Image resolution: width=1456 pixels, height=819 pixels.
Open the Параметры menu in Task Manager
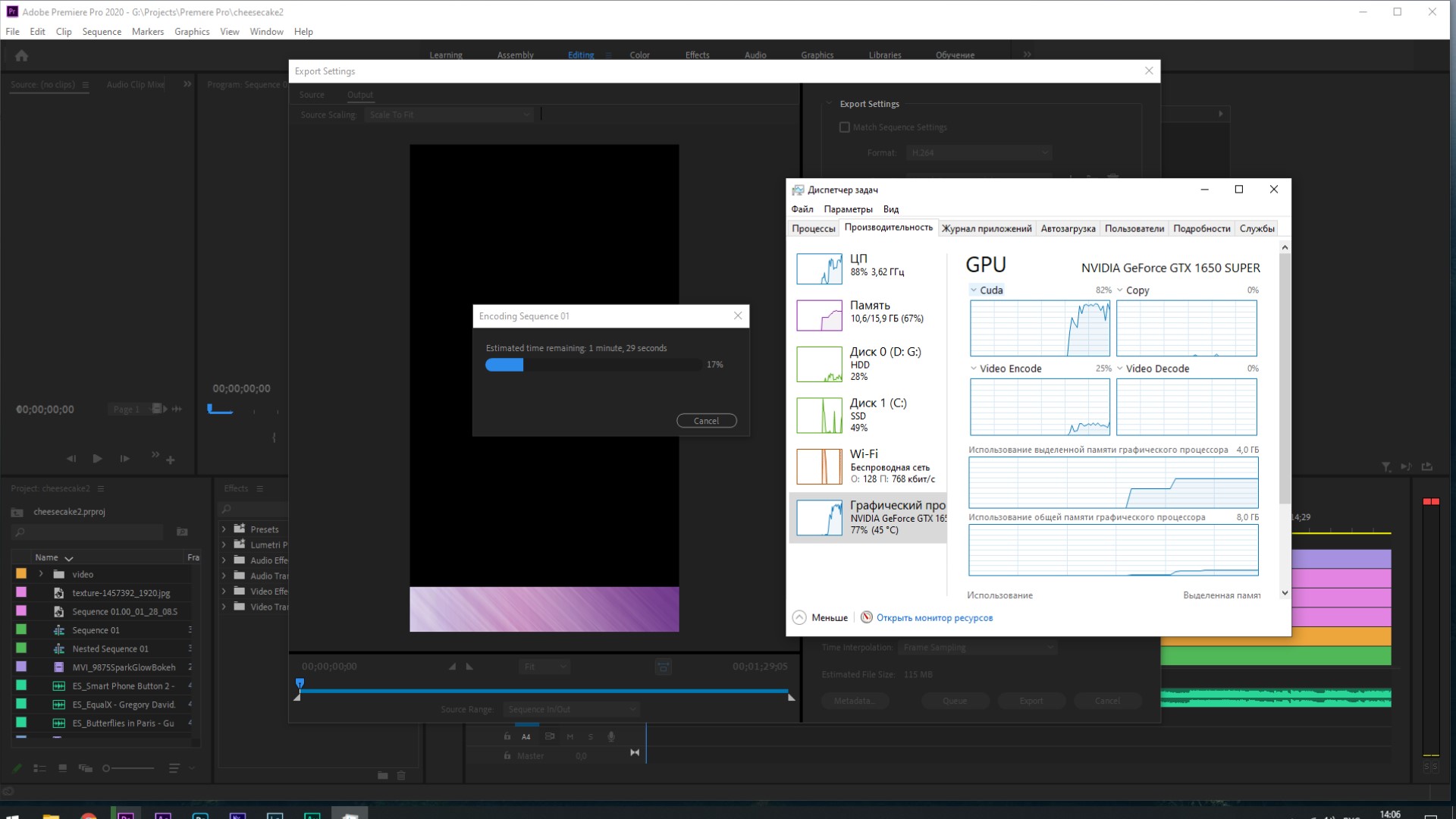coord(848,209)
